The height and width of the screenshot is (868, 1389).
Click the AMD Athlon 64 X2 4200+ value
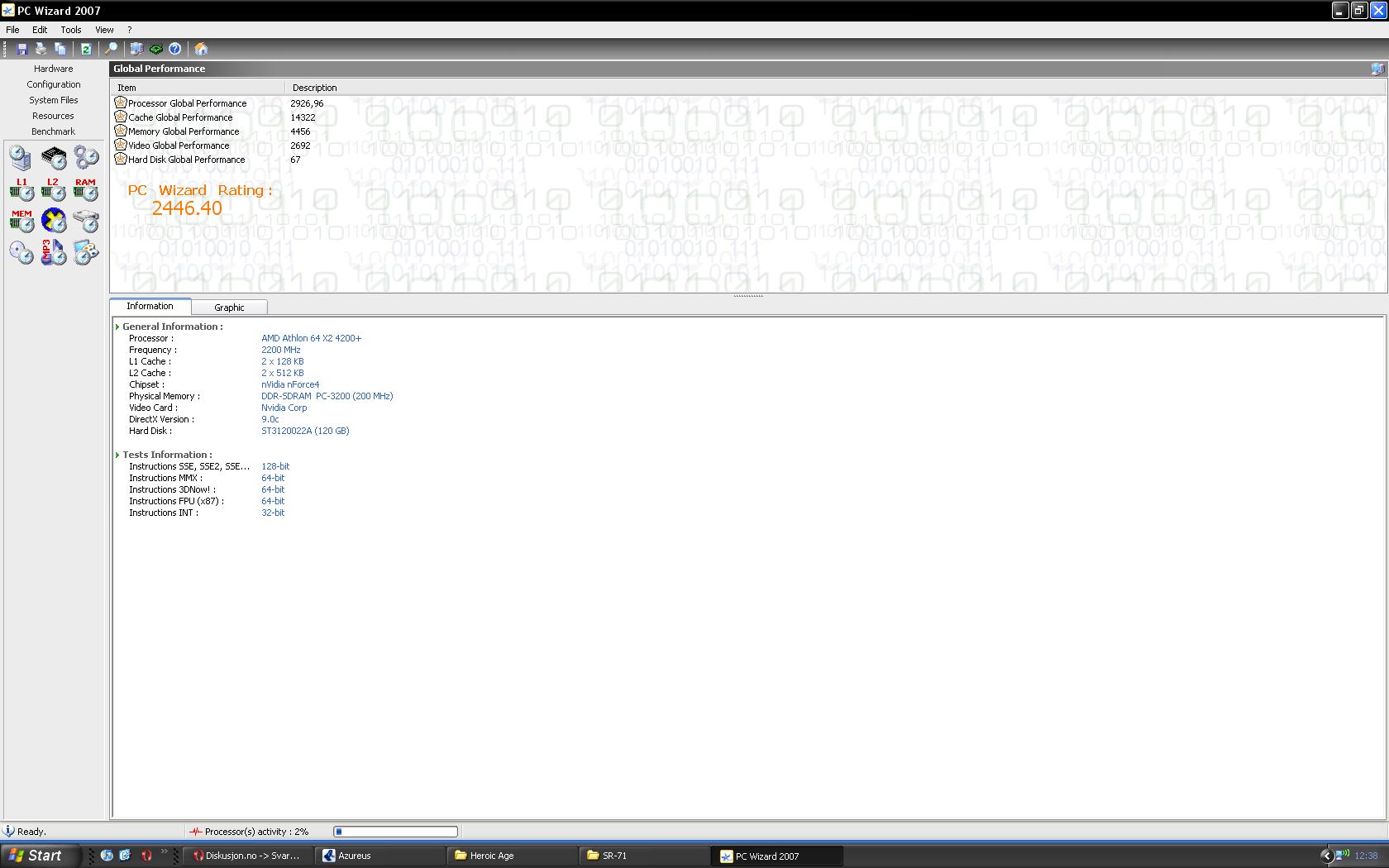(x=311, y=338)
